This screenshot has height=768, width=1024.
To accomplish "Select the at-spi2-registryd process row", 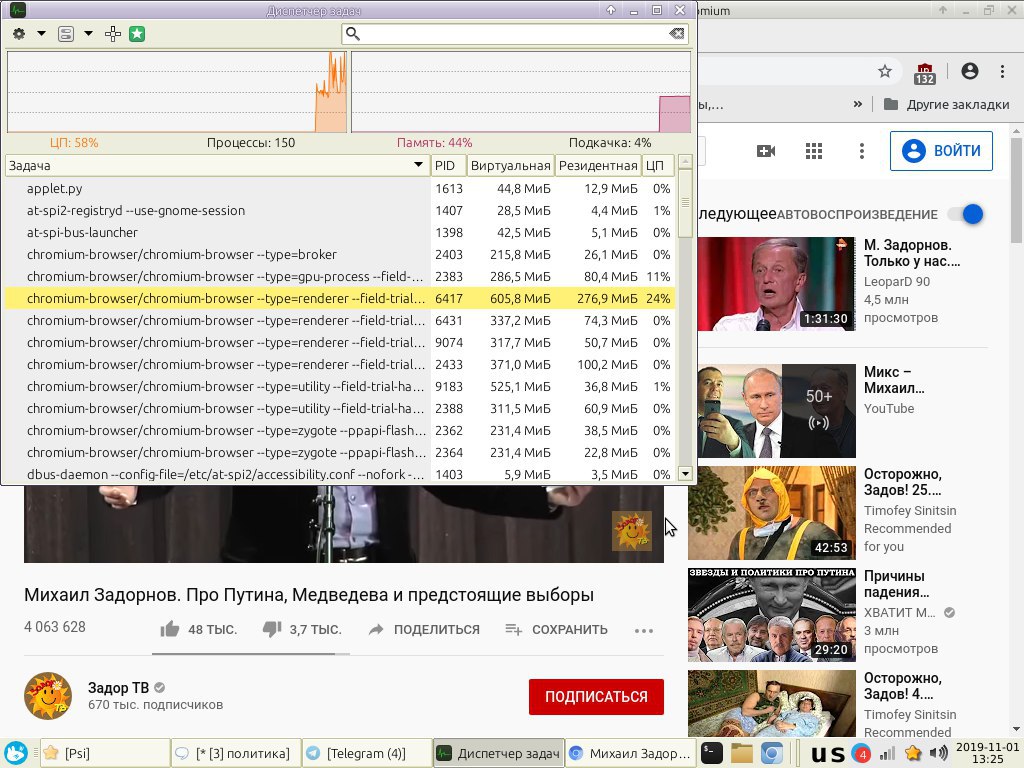I will coord(340,211).
